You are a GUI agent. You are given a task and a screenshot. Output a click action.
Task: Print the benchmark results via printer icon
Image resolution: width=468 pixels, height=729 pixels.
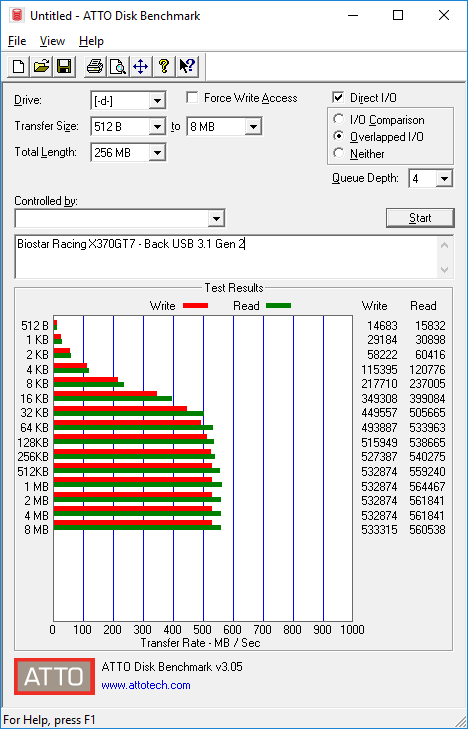point(95,66)
